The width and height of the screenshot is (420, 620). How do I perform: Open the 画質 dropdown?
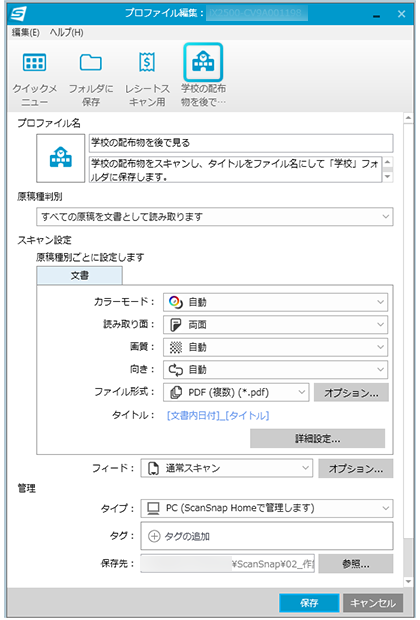pyautogui.click(x=275, y=347)
